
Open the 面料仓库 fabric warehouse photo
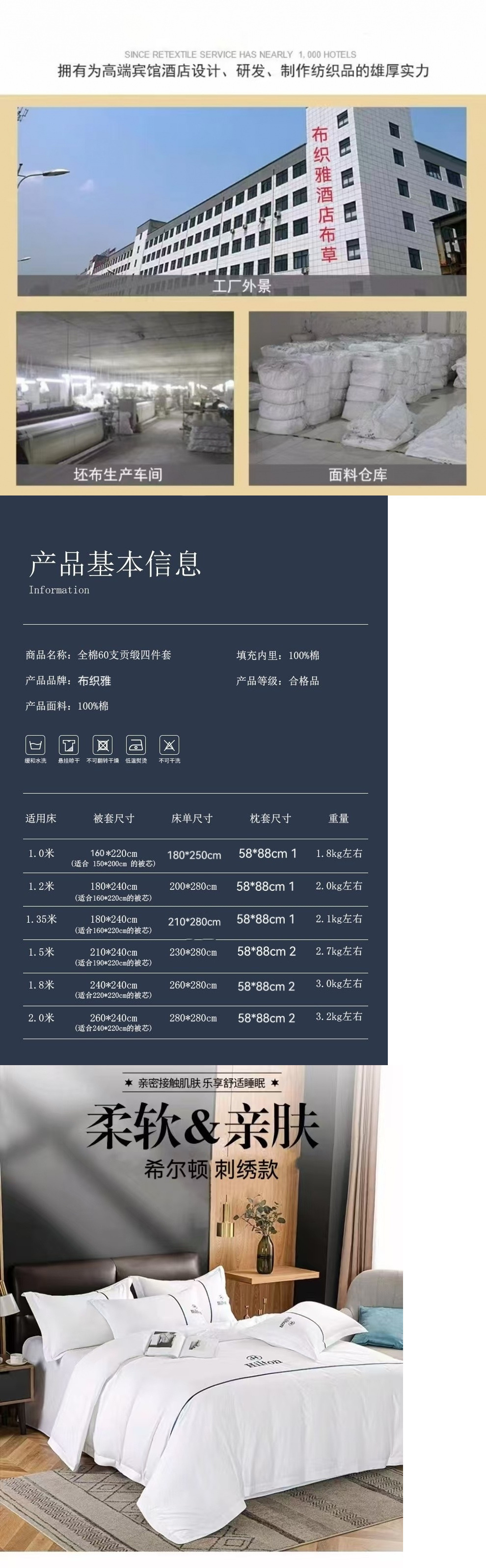coord(358,398)
